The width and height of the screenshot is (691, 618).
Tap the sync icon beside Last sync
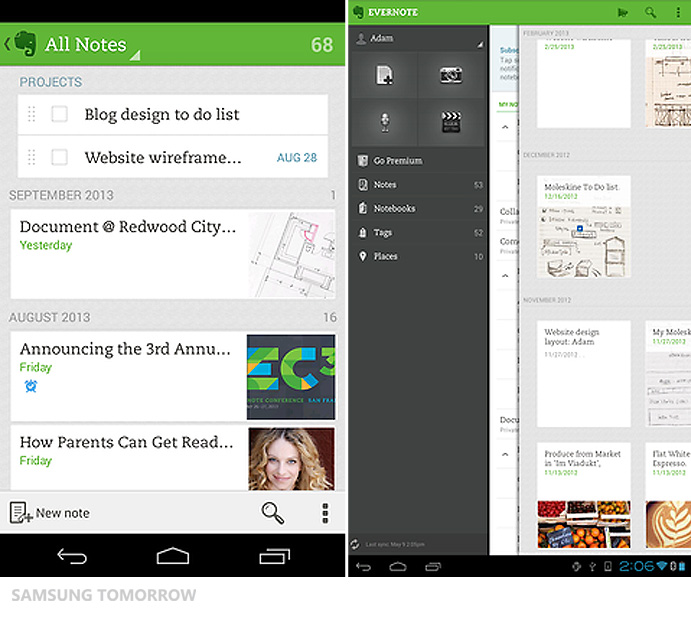[355, 544]
